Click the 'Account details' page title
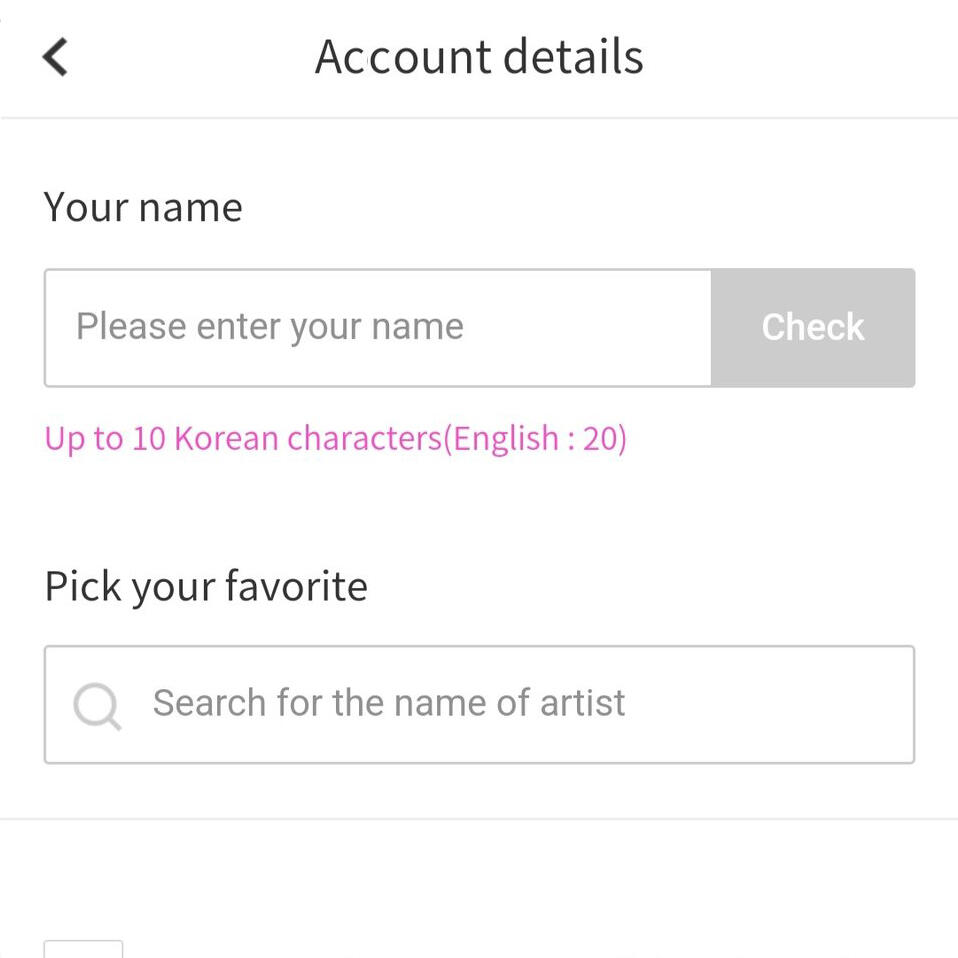This screenshot has width=958, height=958. (x=479, y=57)
